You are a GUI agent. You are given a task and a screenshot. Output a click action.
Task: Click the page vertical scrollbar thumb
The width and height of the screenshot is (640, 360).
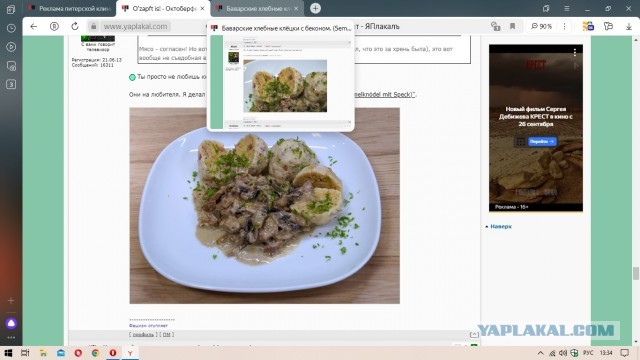(x=636, y=273)
